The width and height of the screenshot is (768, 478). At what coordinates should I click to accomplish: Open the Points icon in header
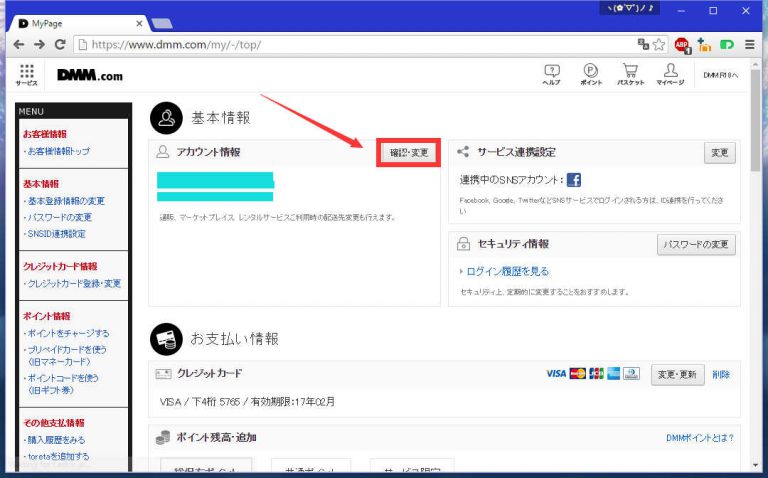tap(591, 75)
